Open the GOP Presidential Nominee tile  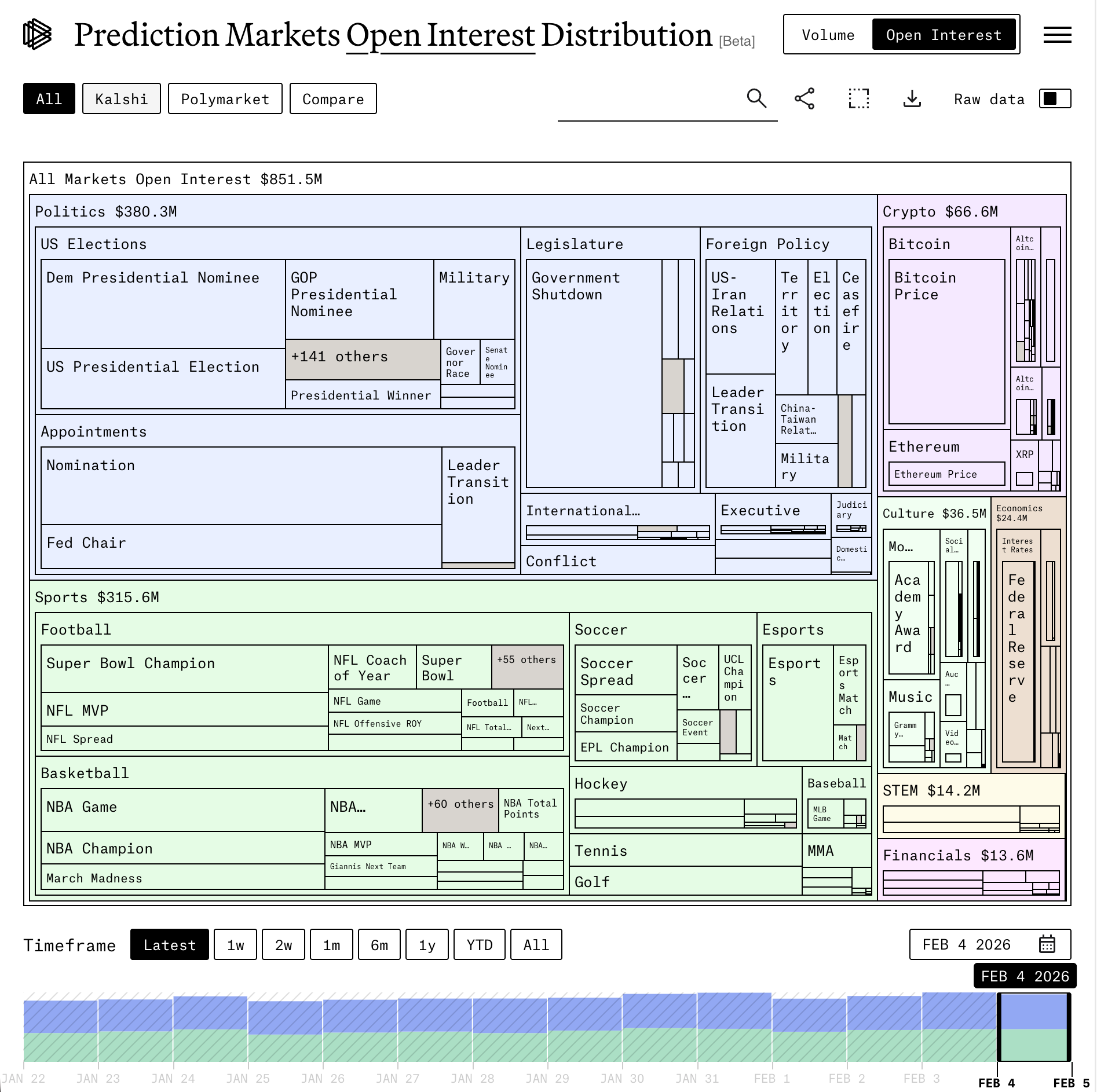pos(360,299)
